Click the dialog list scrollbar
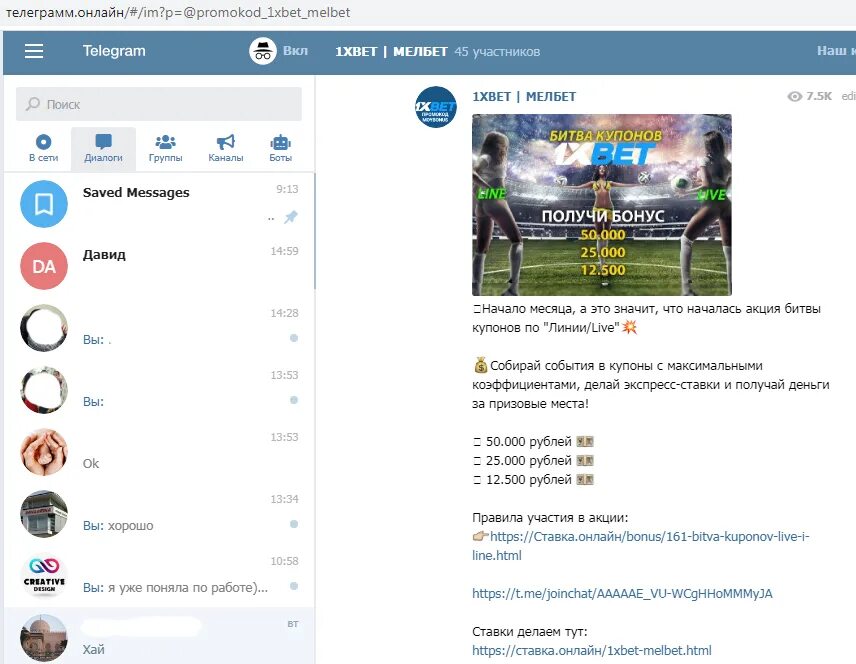 [314, 231]
